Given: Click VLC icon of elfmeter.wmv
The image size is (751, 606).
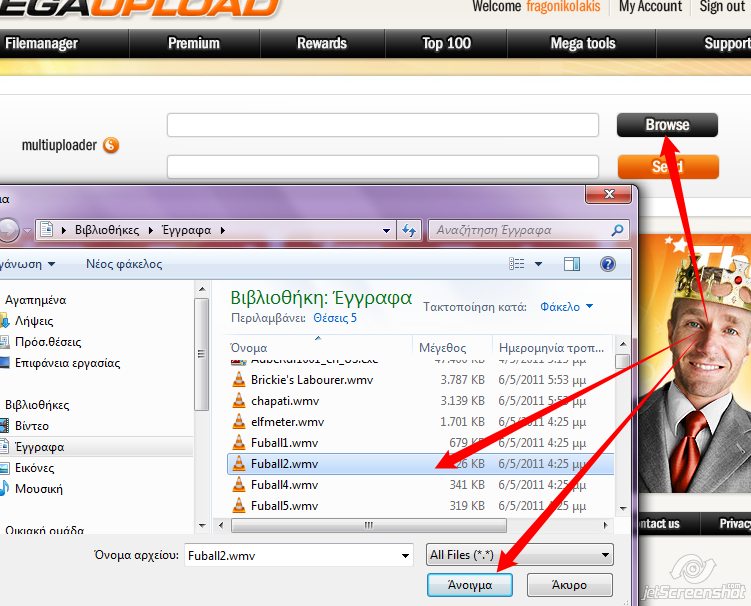Looking at the screenshot, I should [x=239, y=422].
